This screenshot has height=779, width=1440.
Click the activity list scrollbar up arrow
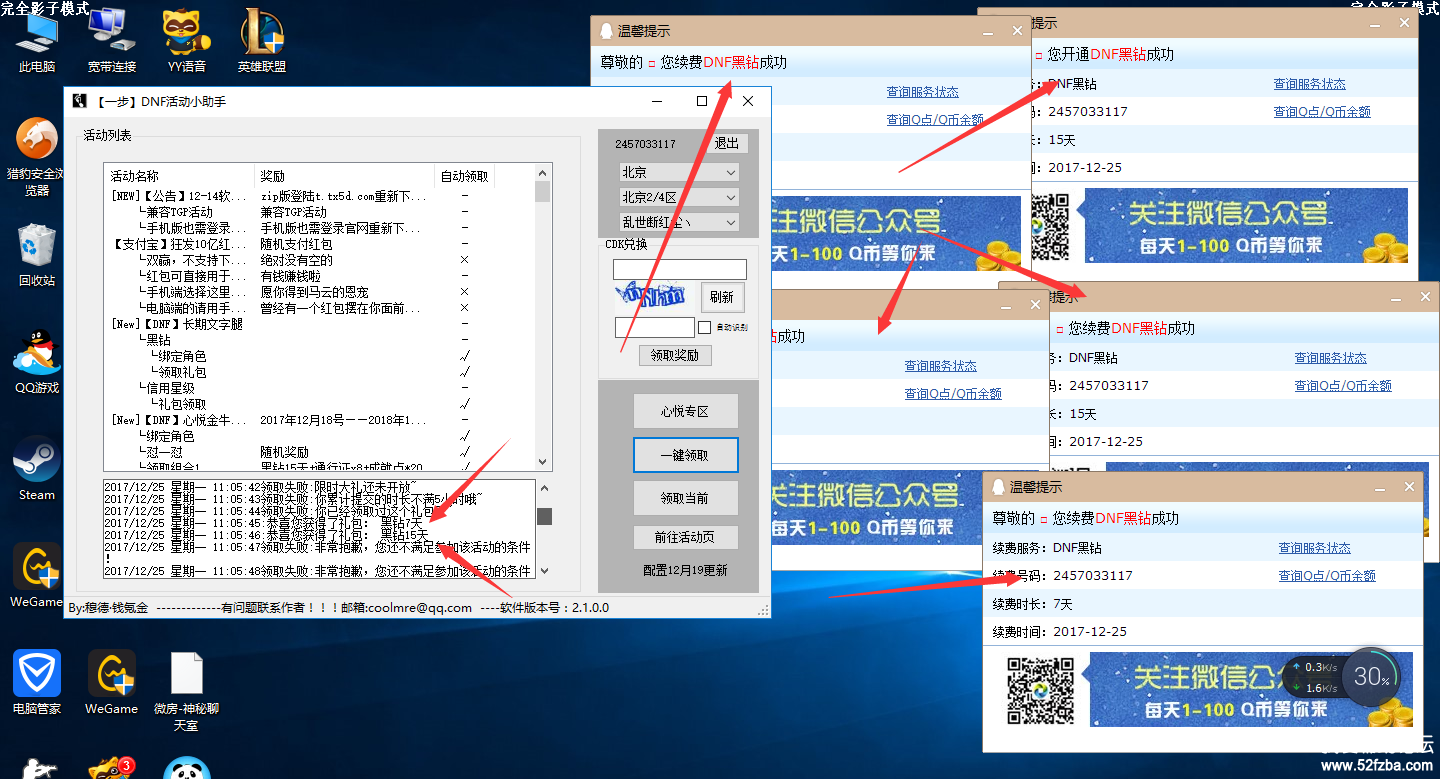click(543, 173)
